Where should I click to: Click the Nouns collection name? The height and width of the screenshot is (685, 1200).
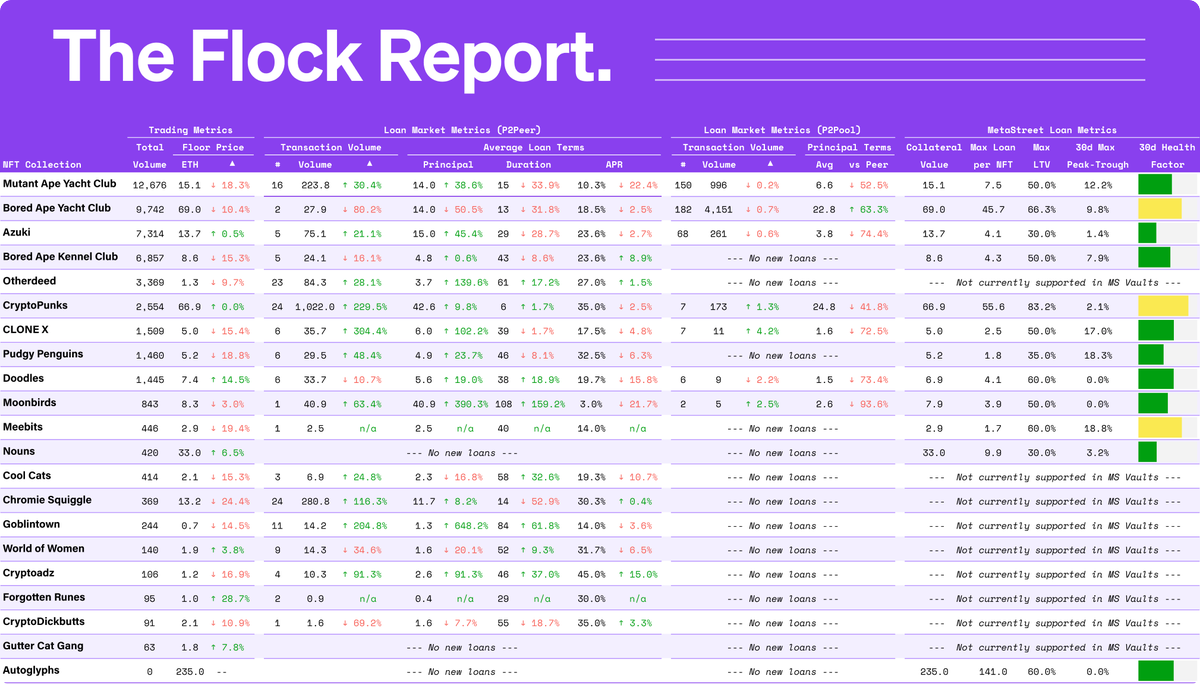(19, 451)
